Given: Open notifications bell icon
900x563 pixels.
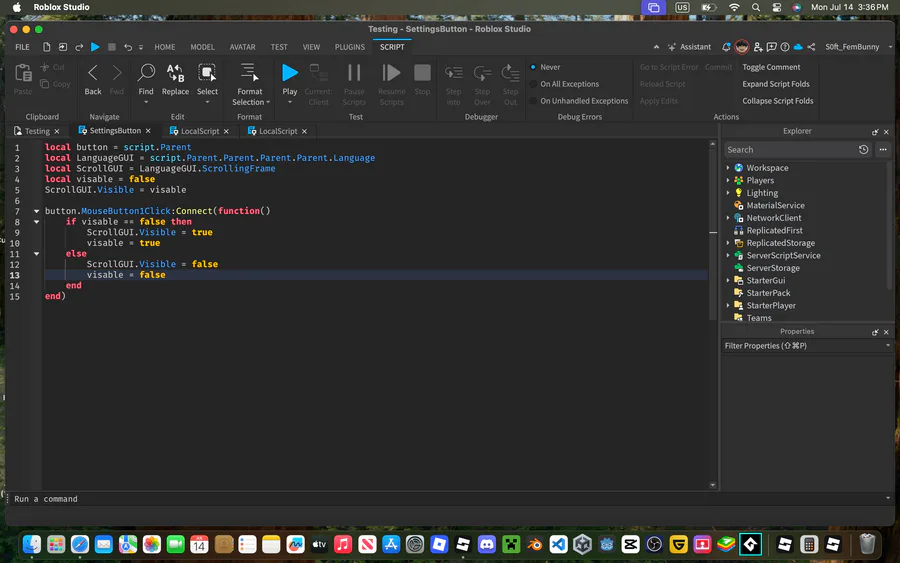Looking at the screenshot, I should (726, 47).
